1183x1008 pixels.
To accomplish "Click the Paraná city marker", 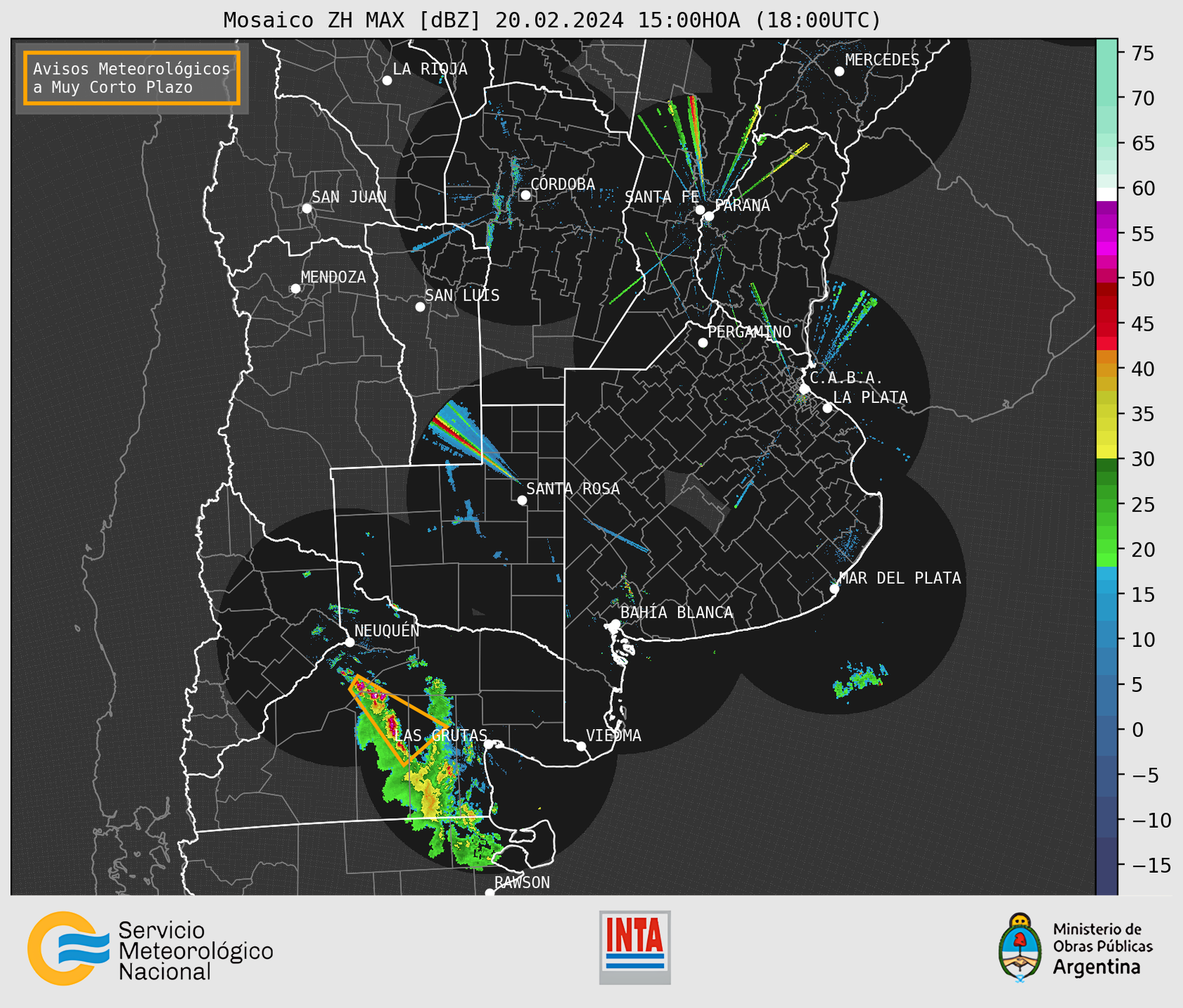I will [x=709, y=216].
